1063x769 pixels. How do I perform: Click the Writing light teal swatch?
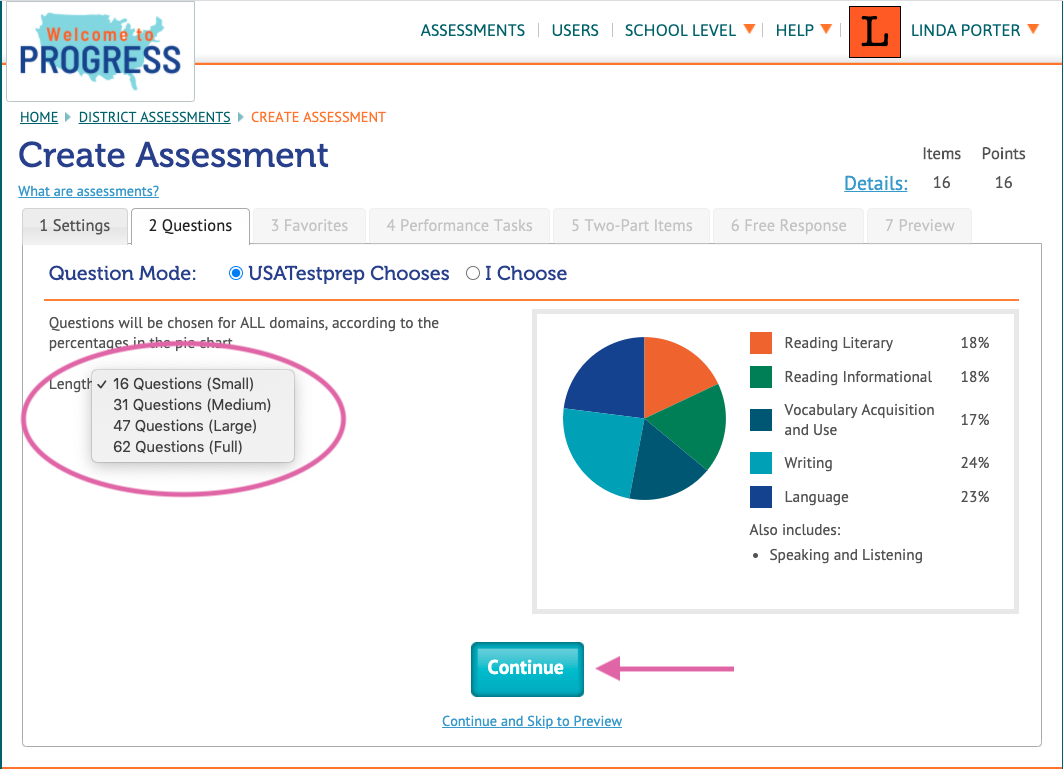point(761,463)
